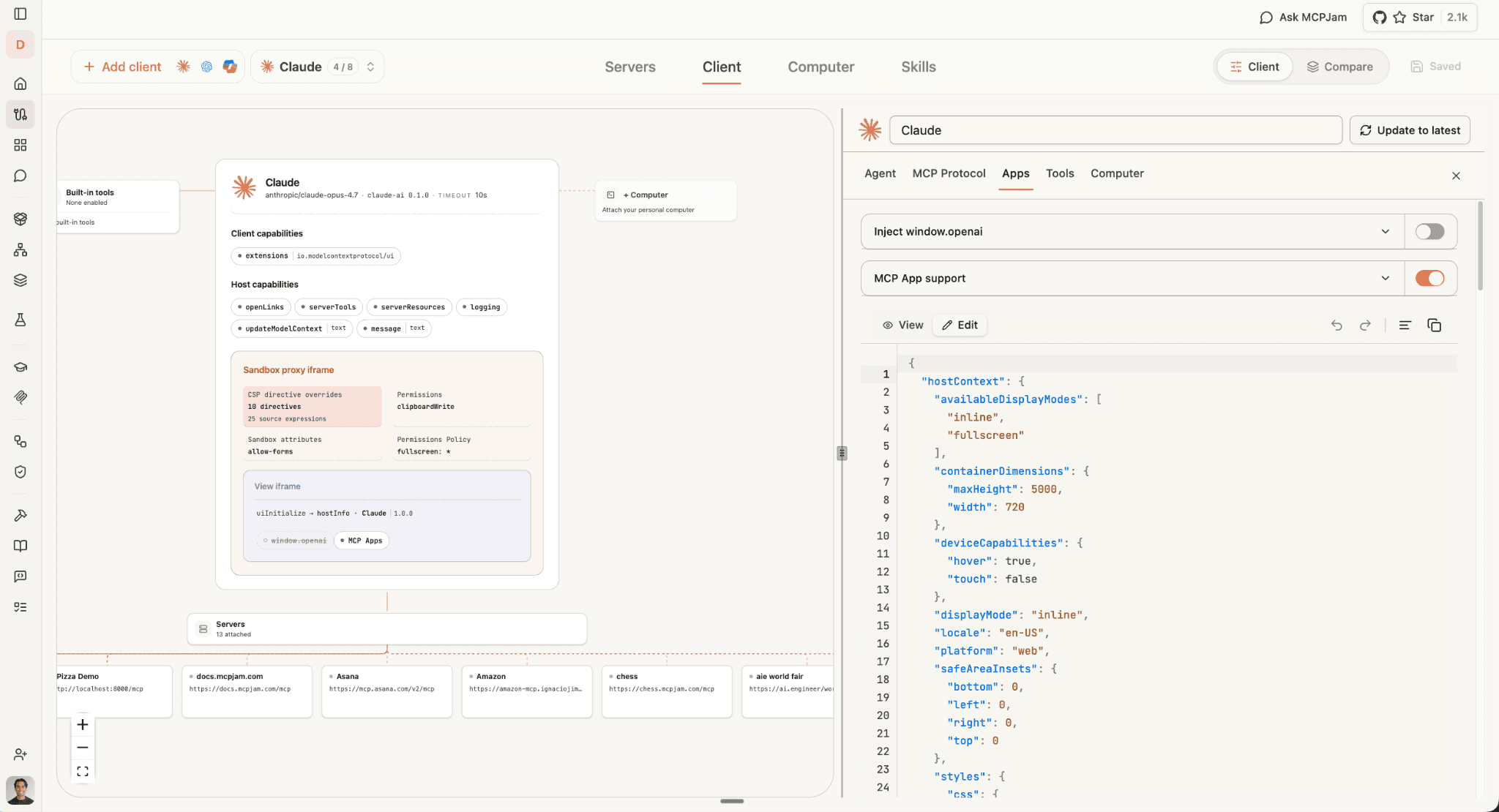Click the invite user icon in sidebar
The height and width of the screenshot is (812, 1499).
coord(20,754)
